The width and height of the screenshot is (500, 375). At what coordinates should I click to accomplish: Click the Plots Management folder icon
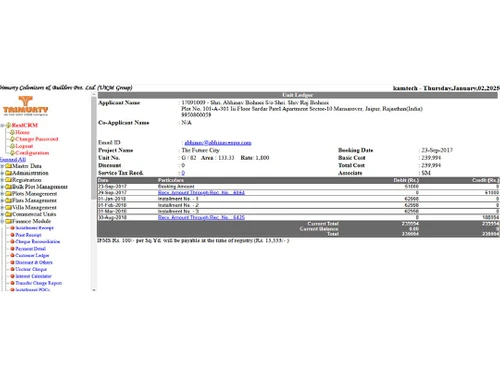point(9,194)
